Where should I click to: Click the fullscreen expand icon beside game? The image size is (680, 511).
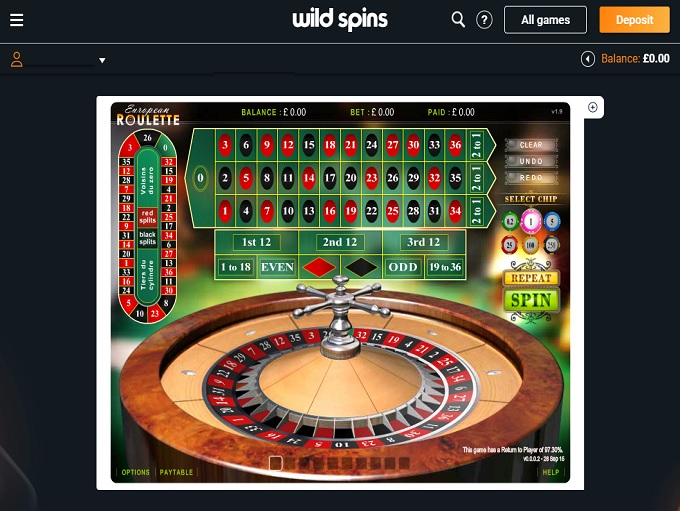tap(592, 107)
